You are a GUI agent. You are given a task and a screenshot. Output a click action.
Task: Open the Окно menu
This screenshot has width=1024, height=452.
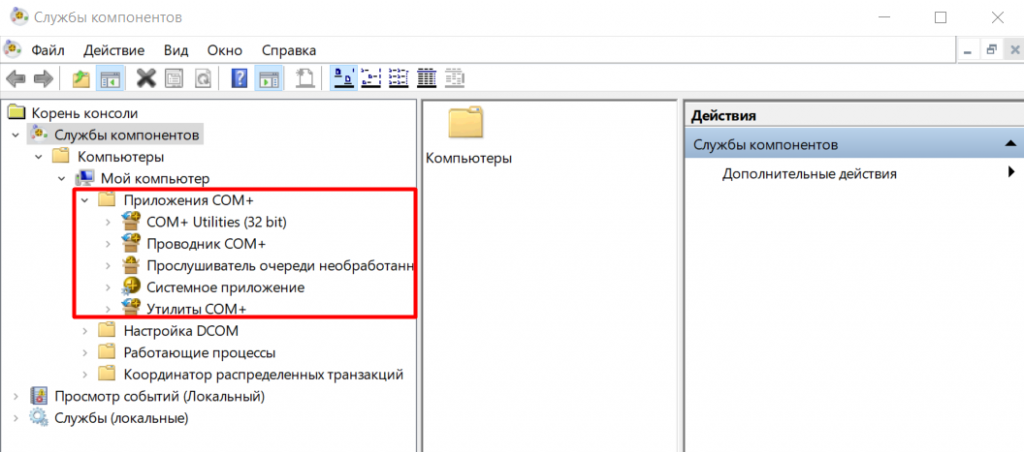[225, 50]
